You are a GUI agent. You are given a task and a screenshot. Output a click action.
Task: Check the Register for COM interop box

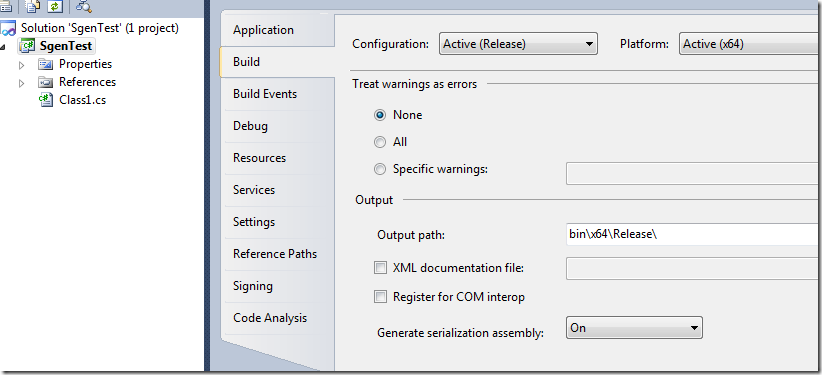coord(380,297)
